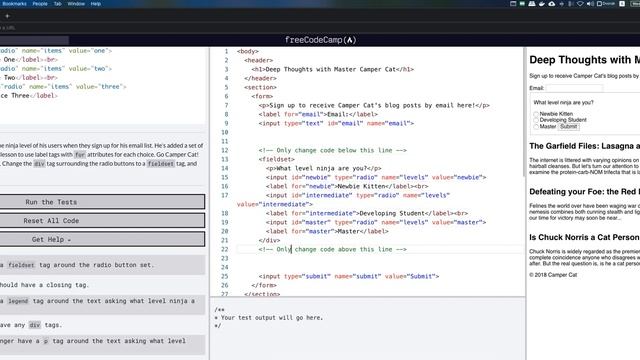Click the test output console area text
The height and width of the screenshot is (360, 640).
[x=269, y=318]
